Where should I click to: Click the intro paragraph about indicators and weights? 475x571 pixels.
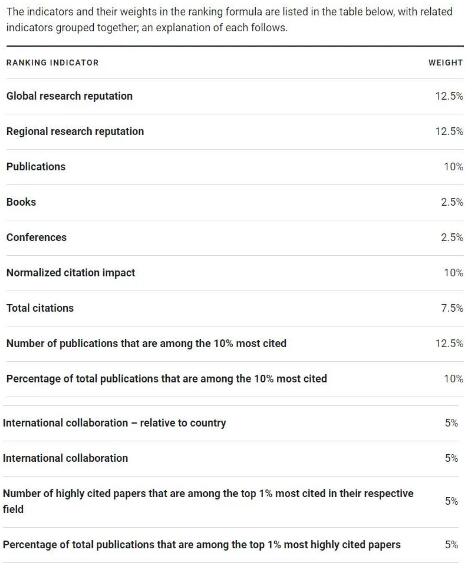[x=229, y=19]
